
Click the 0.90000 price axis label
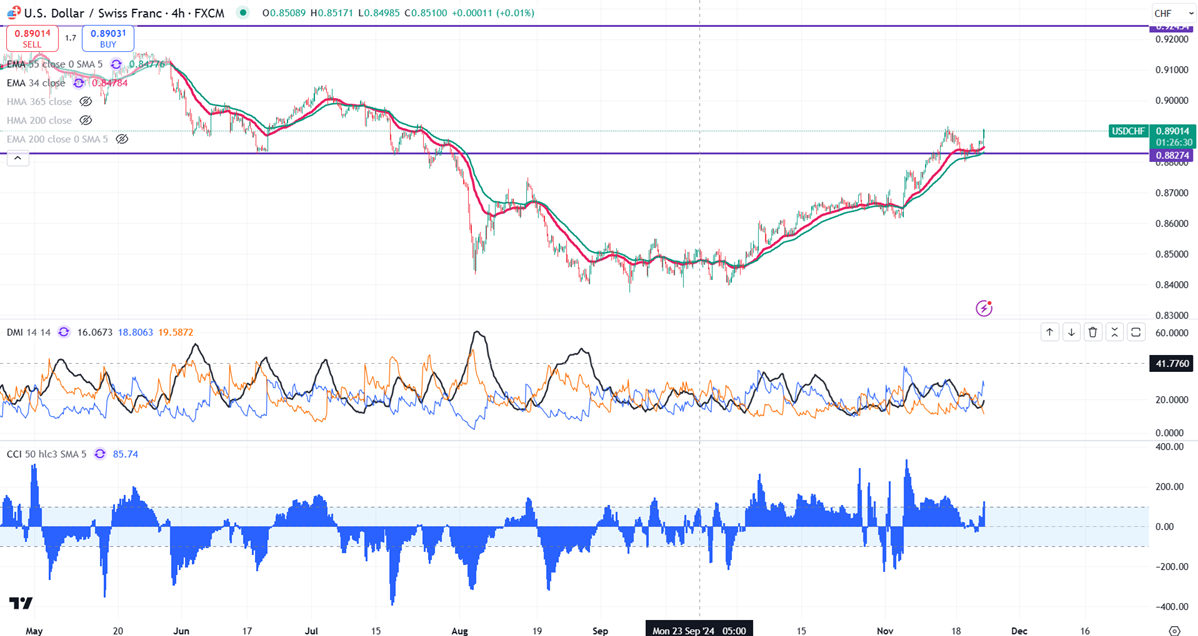[1171, 100]
